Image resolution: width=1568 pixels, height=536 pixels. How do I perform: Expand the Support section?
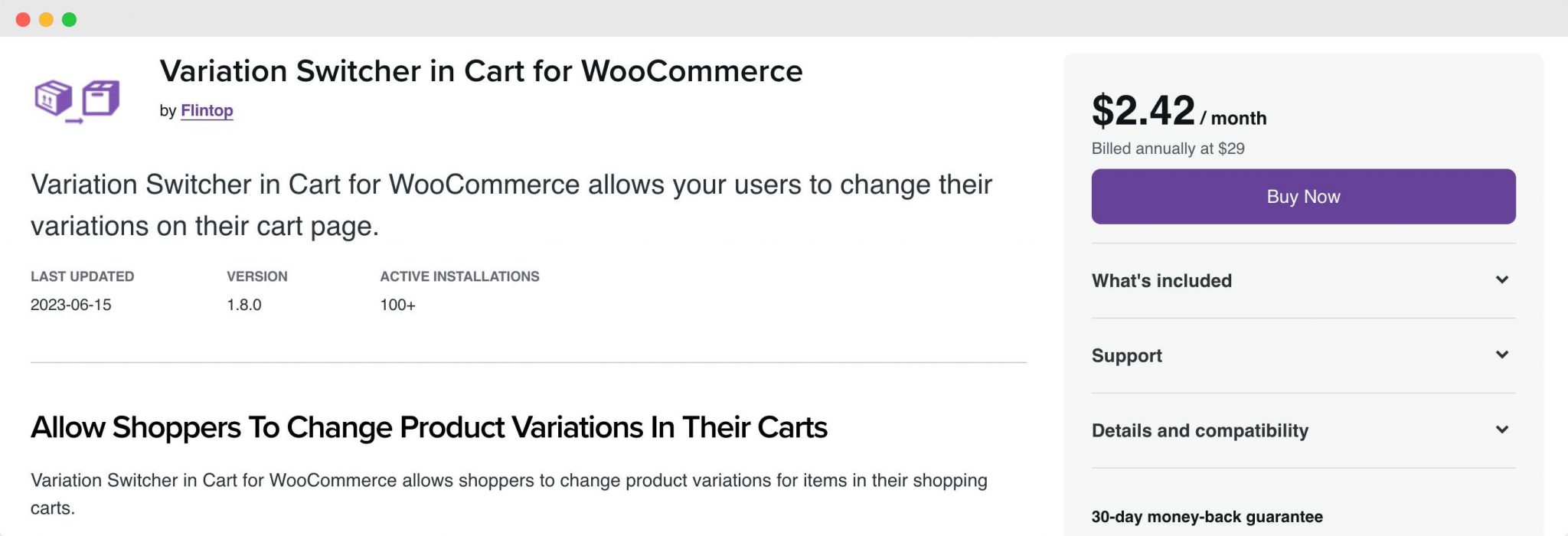pos(1126,355)
